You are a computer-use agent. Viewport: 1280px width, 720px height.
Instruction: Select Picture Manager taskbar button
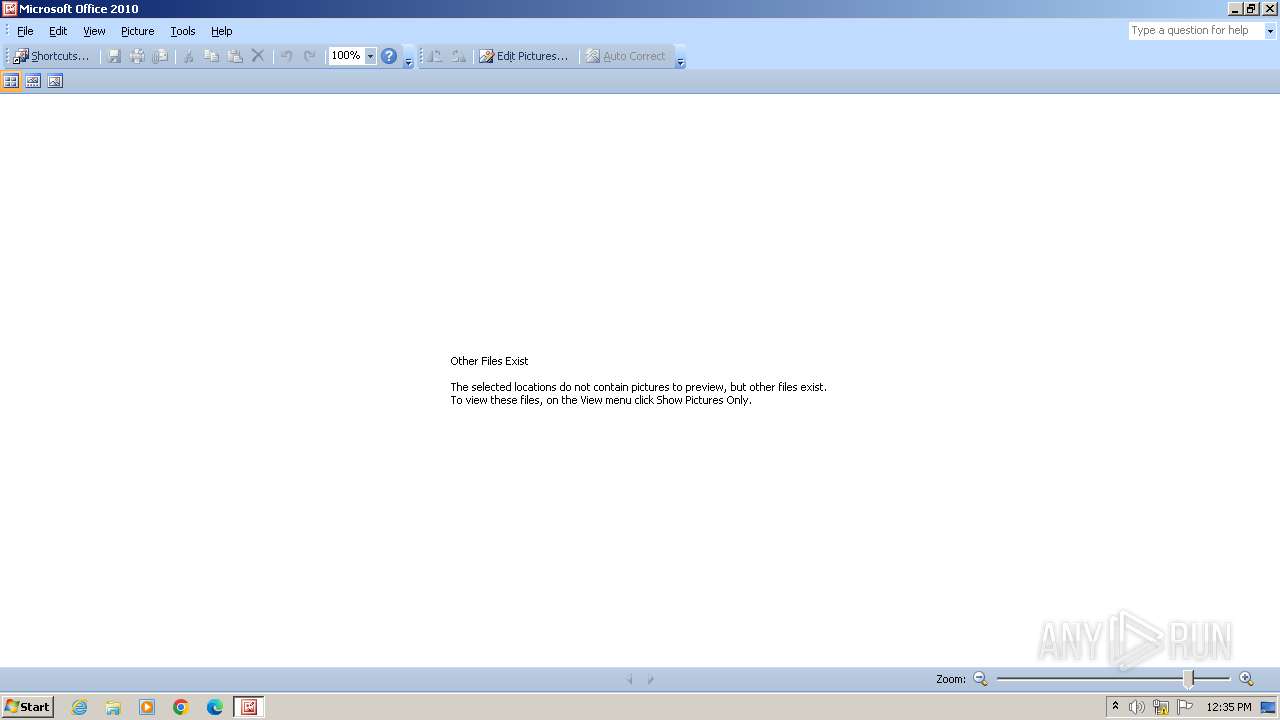point(249,707)
